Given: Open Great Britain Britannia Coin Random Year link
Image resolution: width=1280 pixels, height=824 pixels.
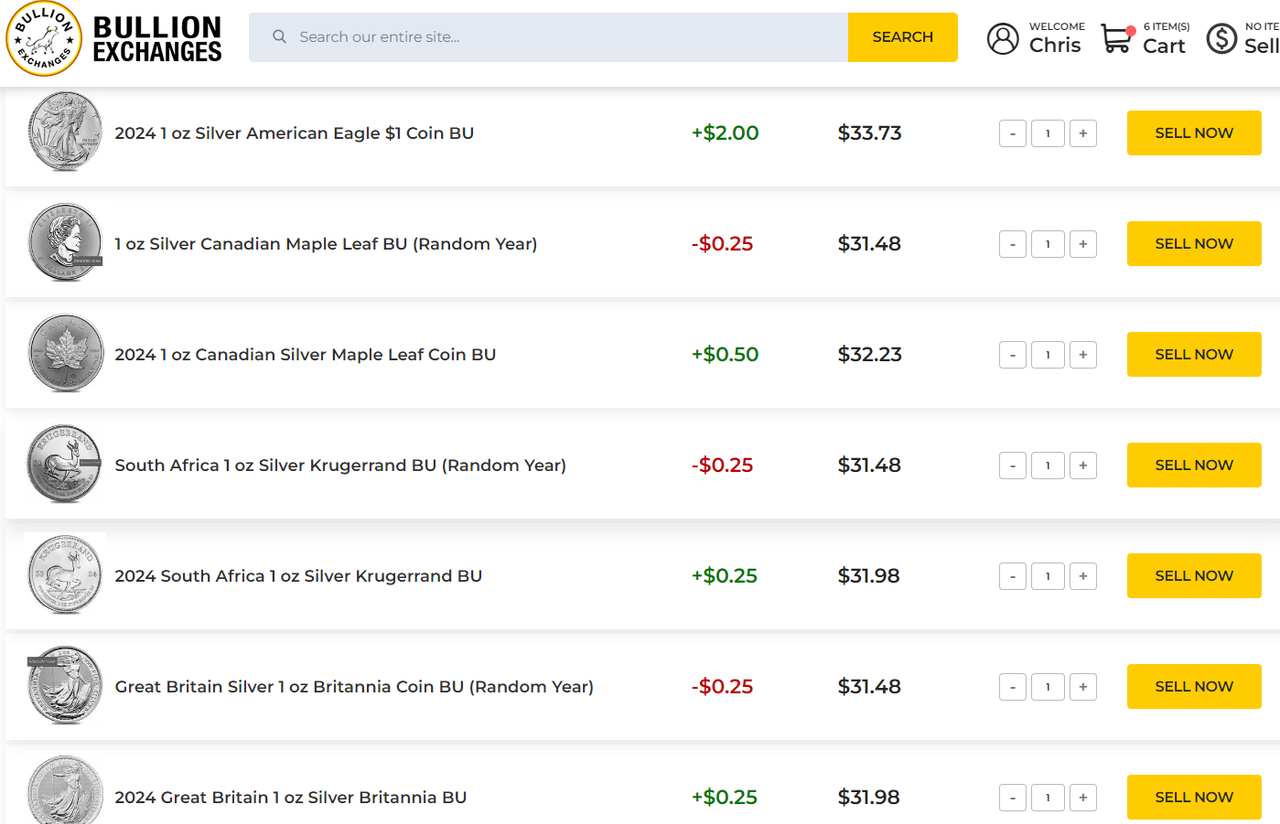Looking at the screenshot, I should 354,687.
